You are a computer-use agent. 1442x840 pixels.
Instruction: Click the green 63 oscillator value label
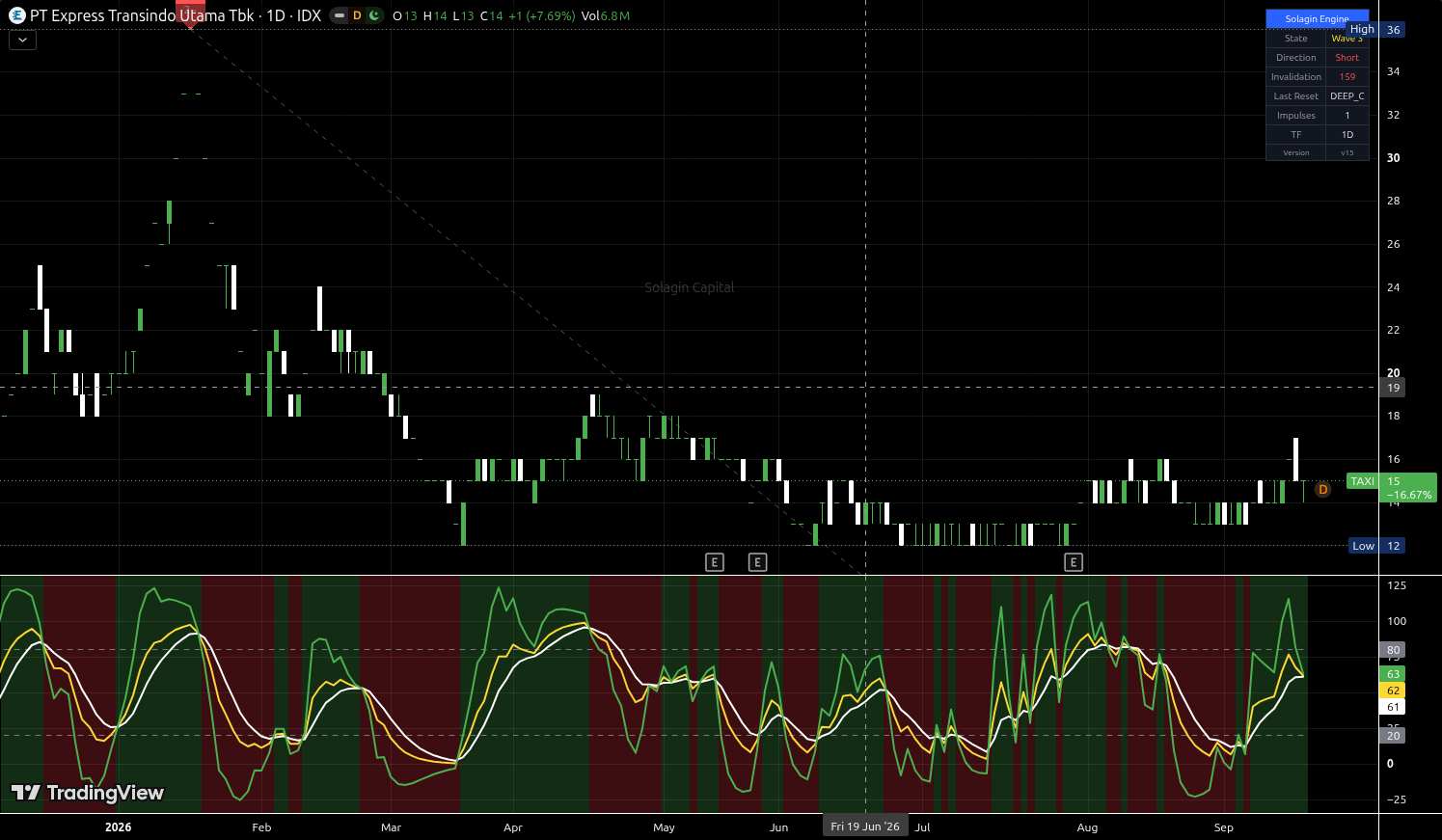(1393, 674)
